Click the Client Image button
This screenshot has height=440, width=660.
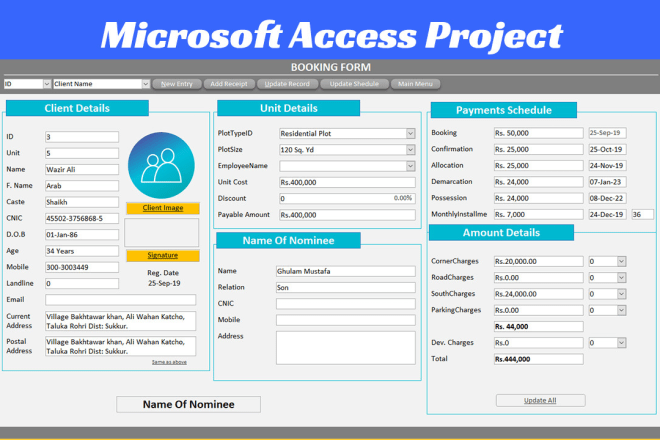pyautogui.click(x=162, y=208)
